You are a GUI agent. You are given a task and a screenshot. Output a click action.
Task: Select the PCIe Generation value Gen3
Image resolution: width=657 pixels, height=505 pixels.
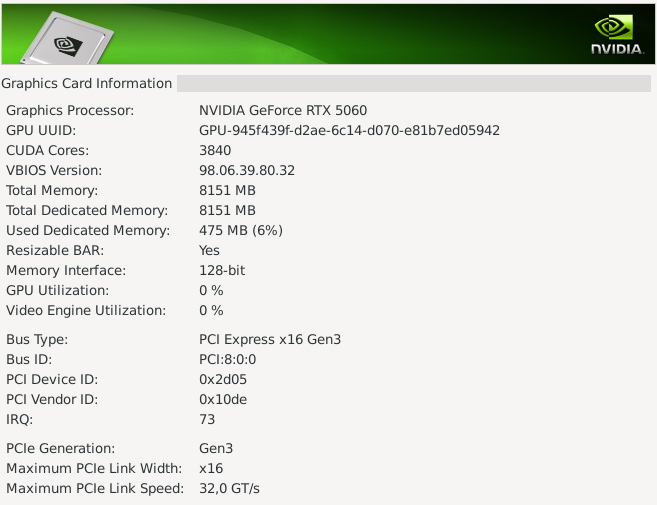(216, 448)
